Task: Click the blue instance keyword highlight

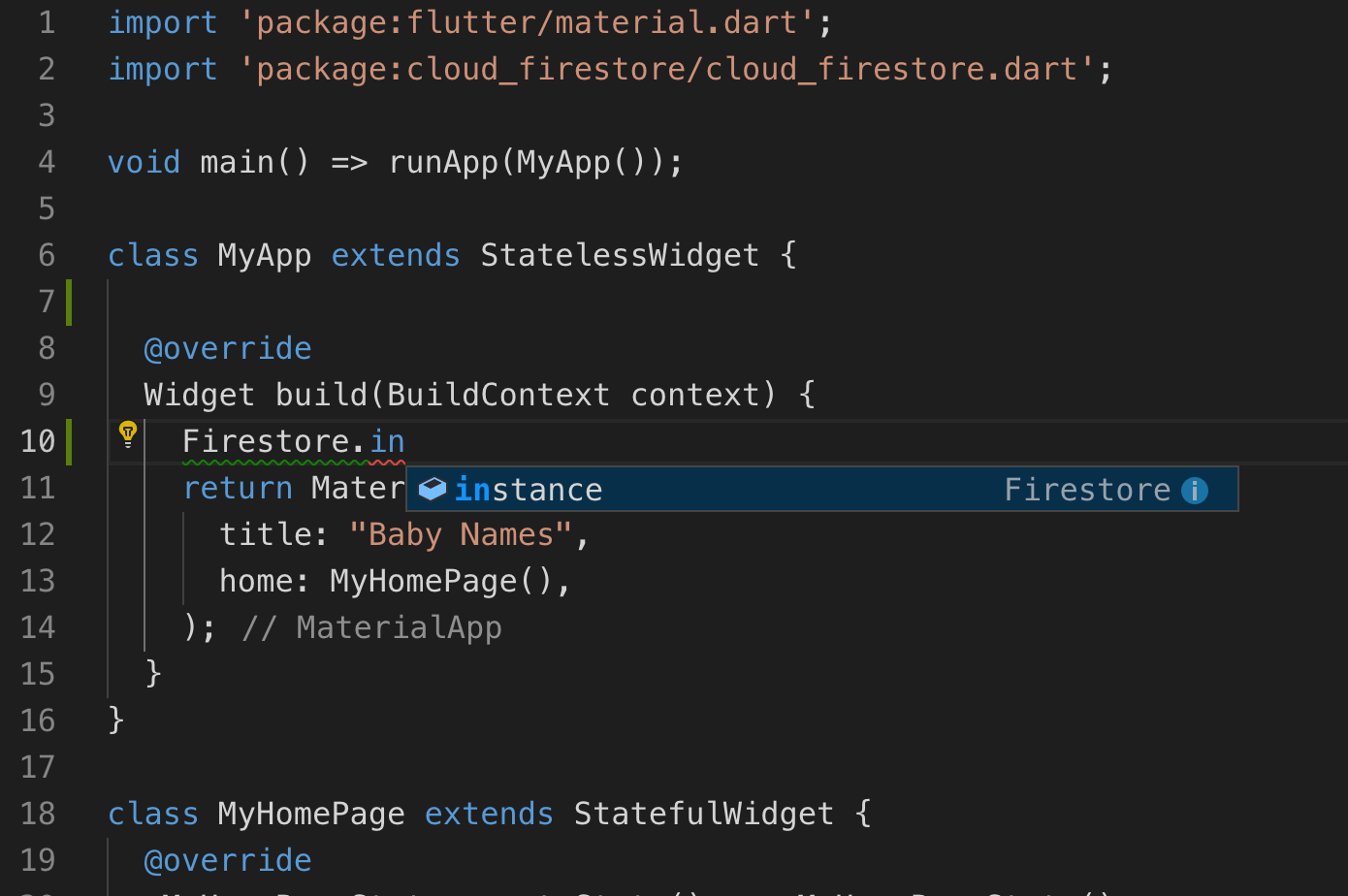Action: pos(472,489)
